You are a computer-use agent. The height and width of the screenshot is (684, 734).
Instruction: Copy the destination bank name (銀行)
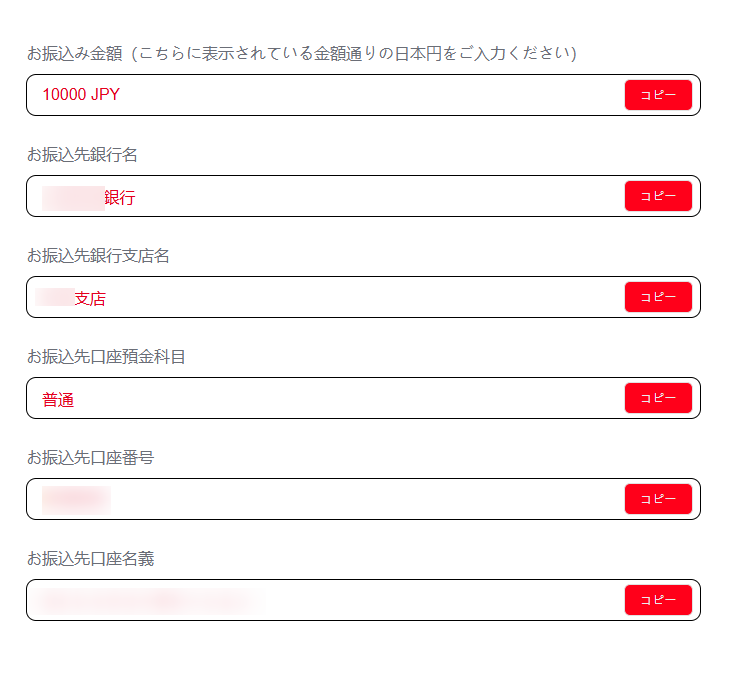click(658, 196)
